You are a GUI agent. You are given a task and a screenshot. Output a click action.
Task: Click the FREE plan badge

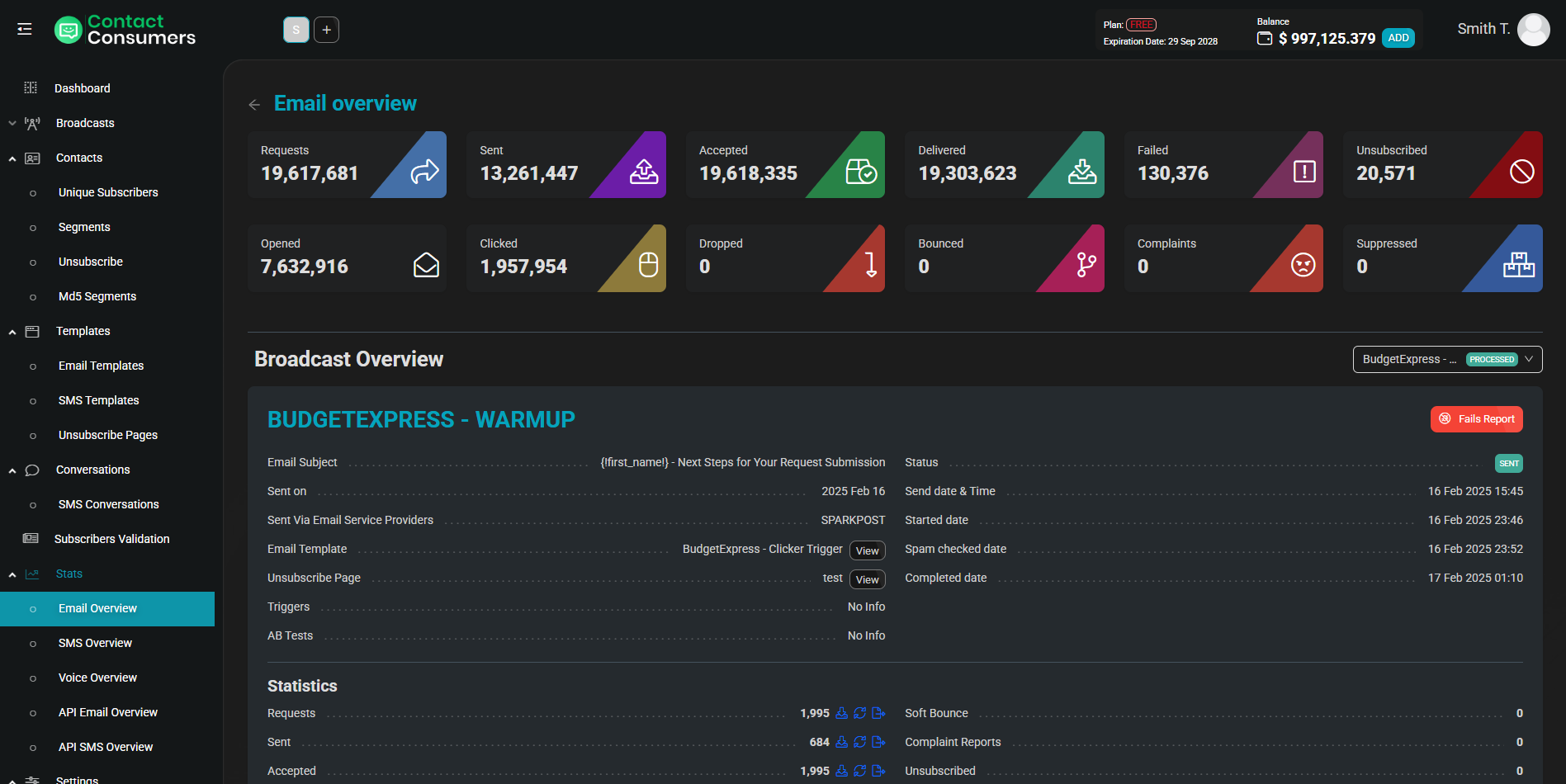tap(1141, 25)
